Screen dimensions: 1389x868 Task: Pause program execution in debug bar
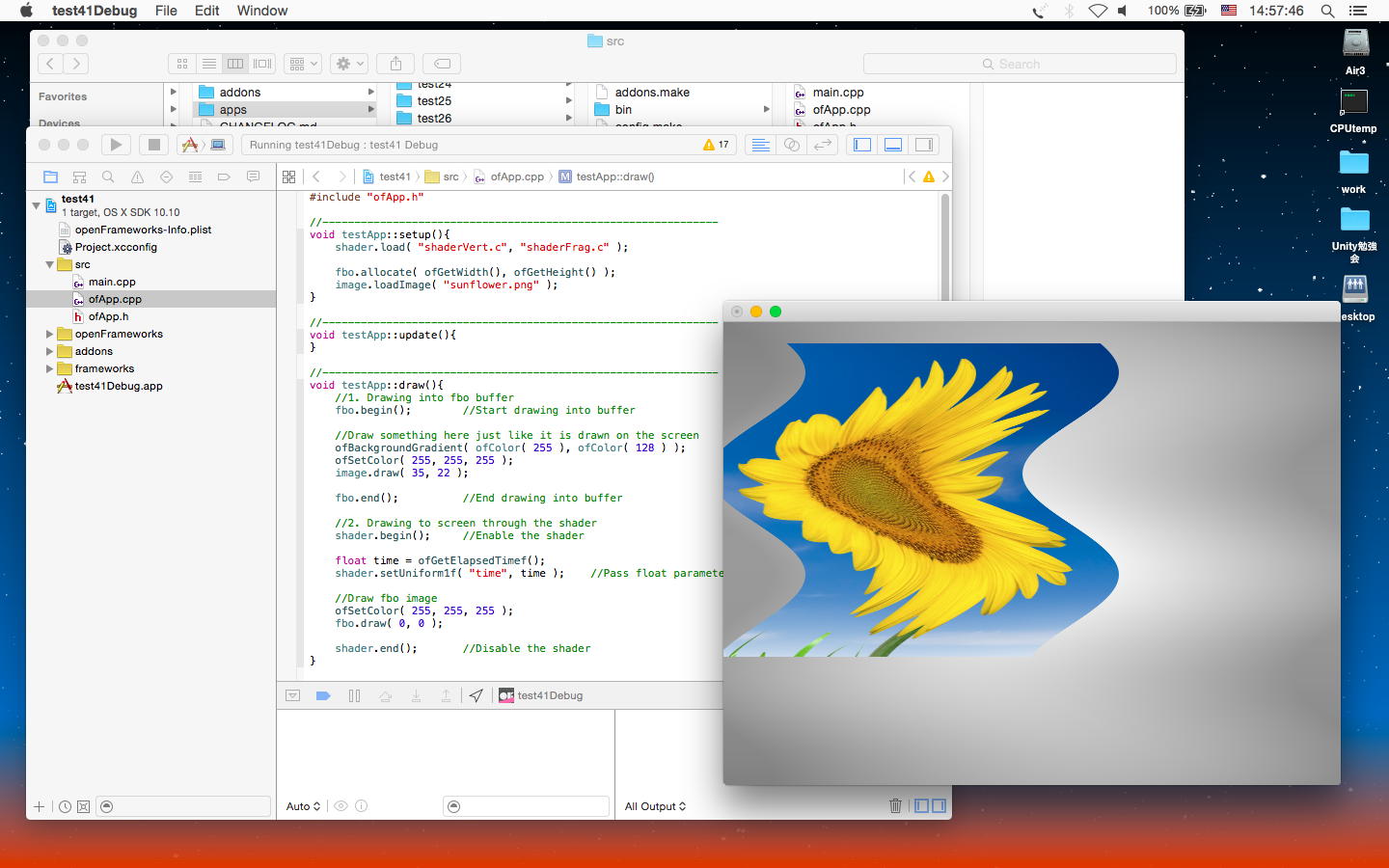pyautogui.click(x=354, y=695)
